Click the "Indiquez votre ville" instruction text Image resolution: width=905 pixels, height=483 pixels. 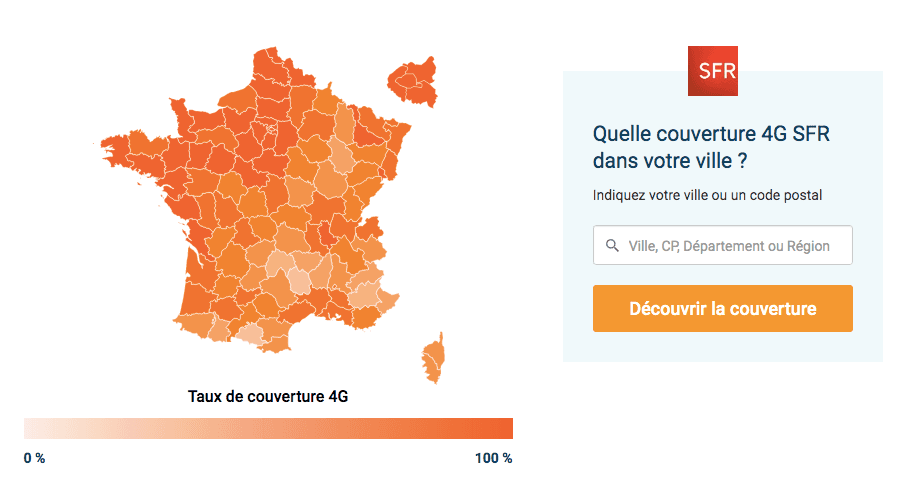[707, 195]
